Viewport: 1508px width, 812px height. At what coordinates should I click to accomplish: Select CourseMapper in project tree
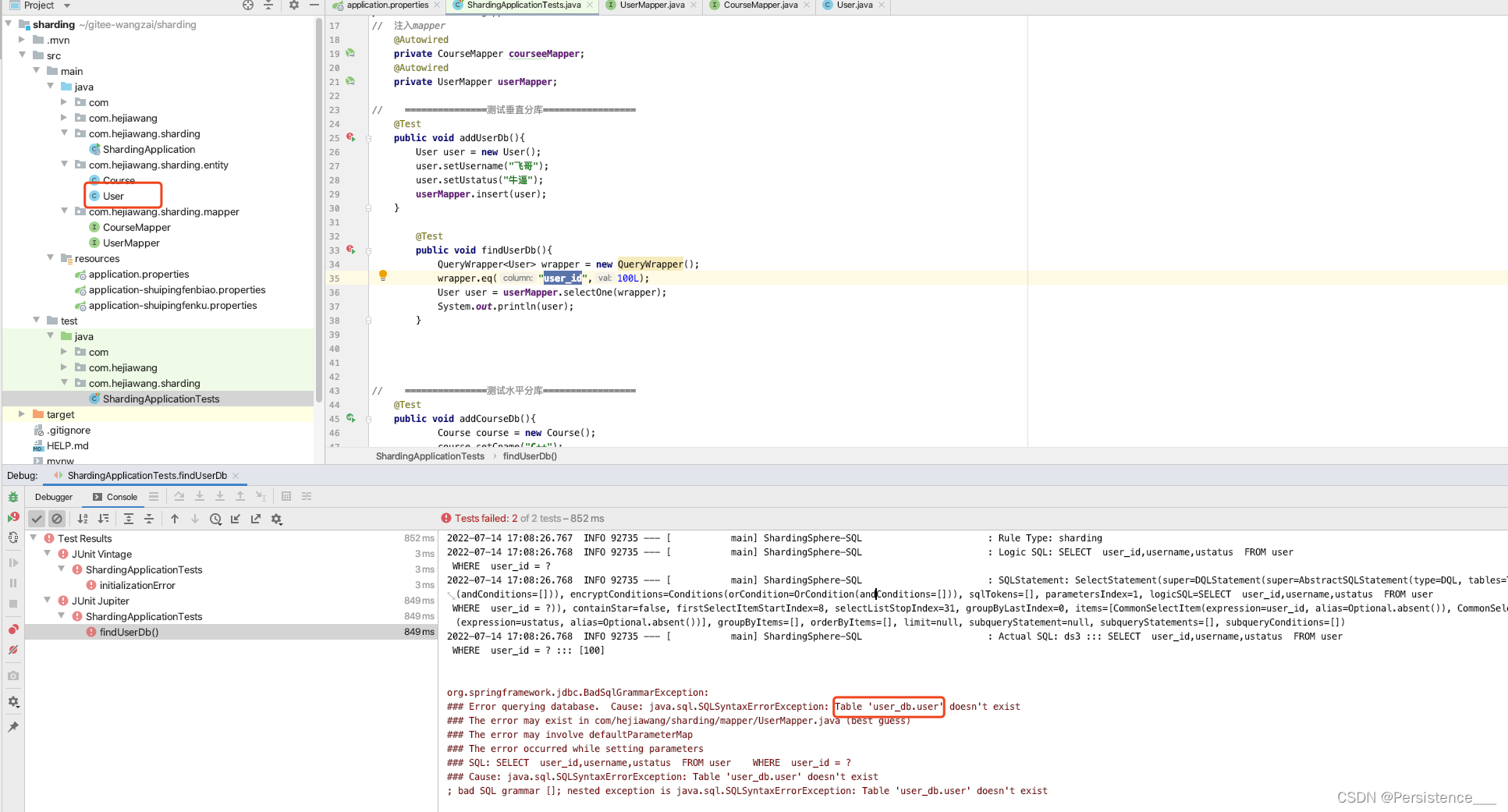click(137, 227)
